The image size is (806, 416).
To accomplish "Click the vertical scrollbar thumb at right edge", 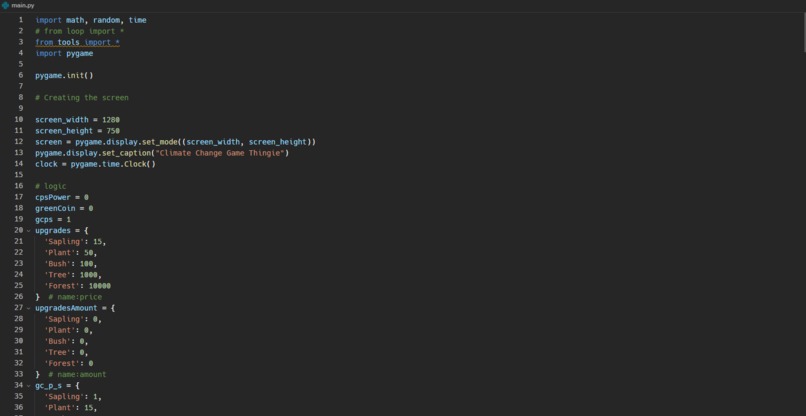I will [x=803, y=32].
